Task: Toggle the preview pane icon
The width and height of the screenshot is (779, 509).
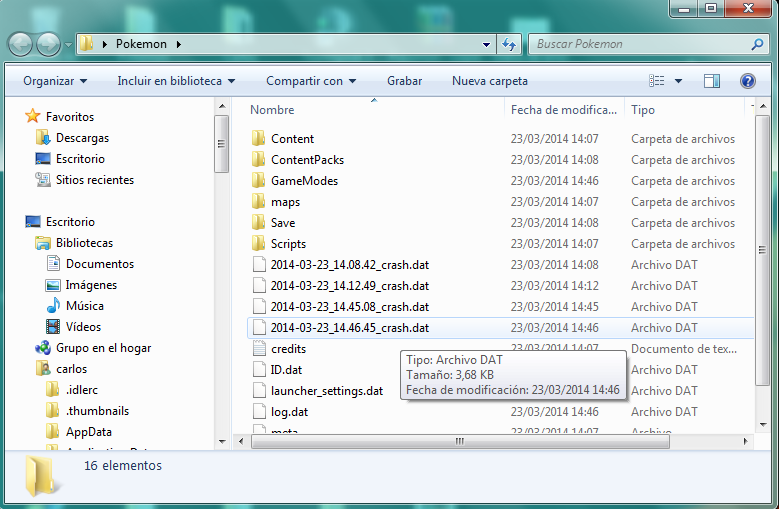Action: (x=711, y=80)
